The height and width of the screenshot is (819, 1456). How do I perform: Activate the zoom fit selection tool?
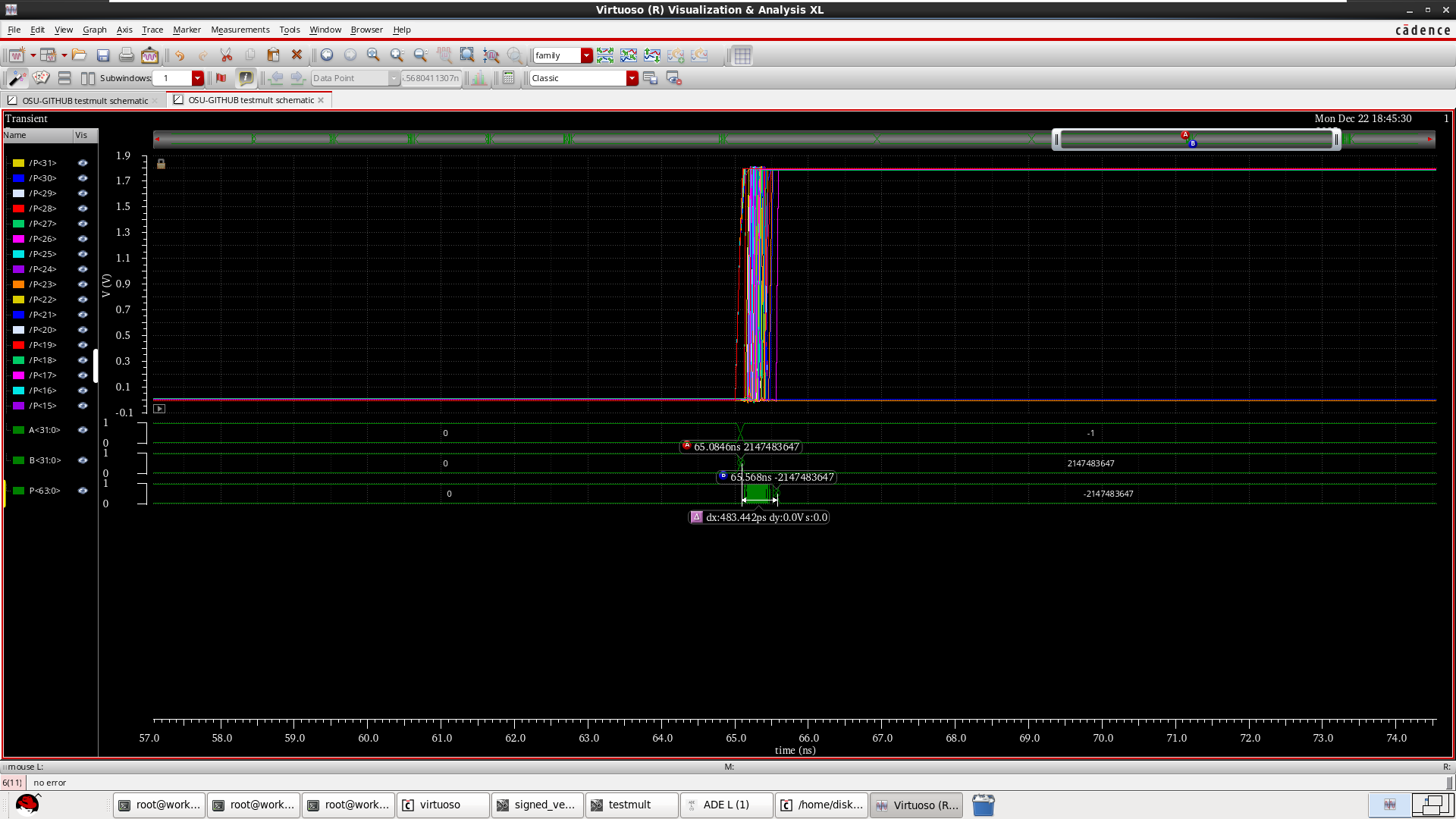pos(467,55)
